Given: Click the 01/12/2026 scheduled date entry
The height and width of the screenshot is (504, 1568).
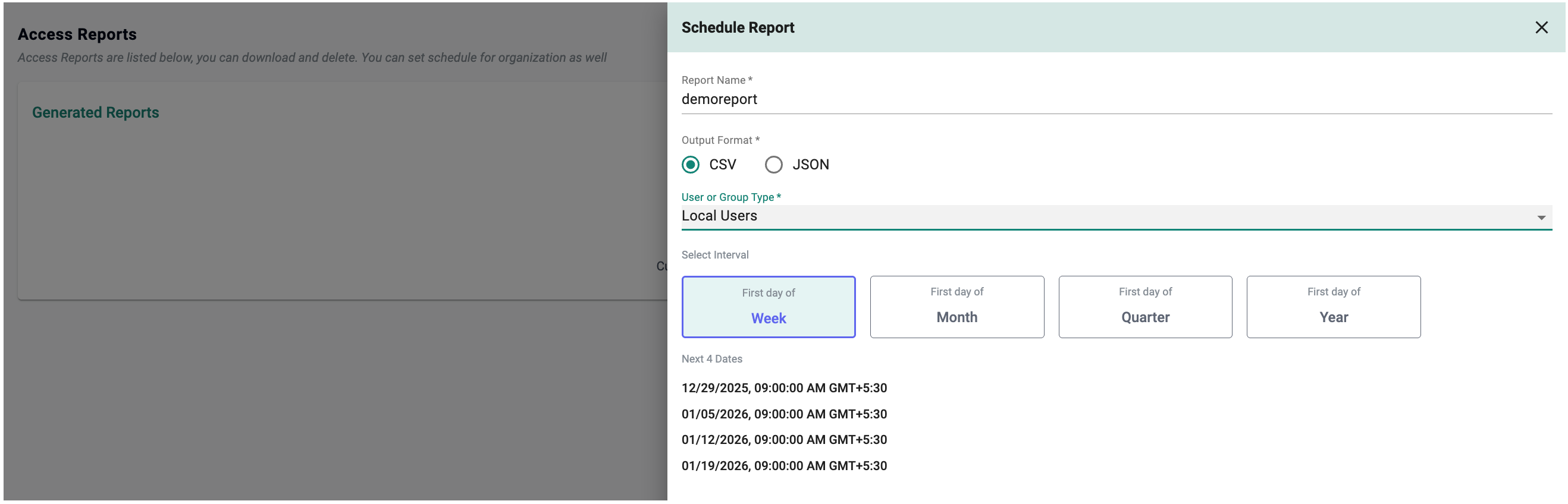Looking at the screenshot, I should click(783, 440).
